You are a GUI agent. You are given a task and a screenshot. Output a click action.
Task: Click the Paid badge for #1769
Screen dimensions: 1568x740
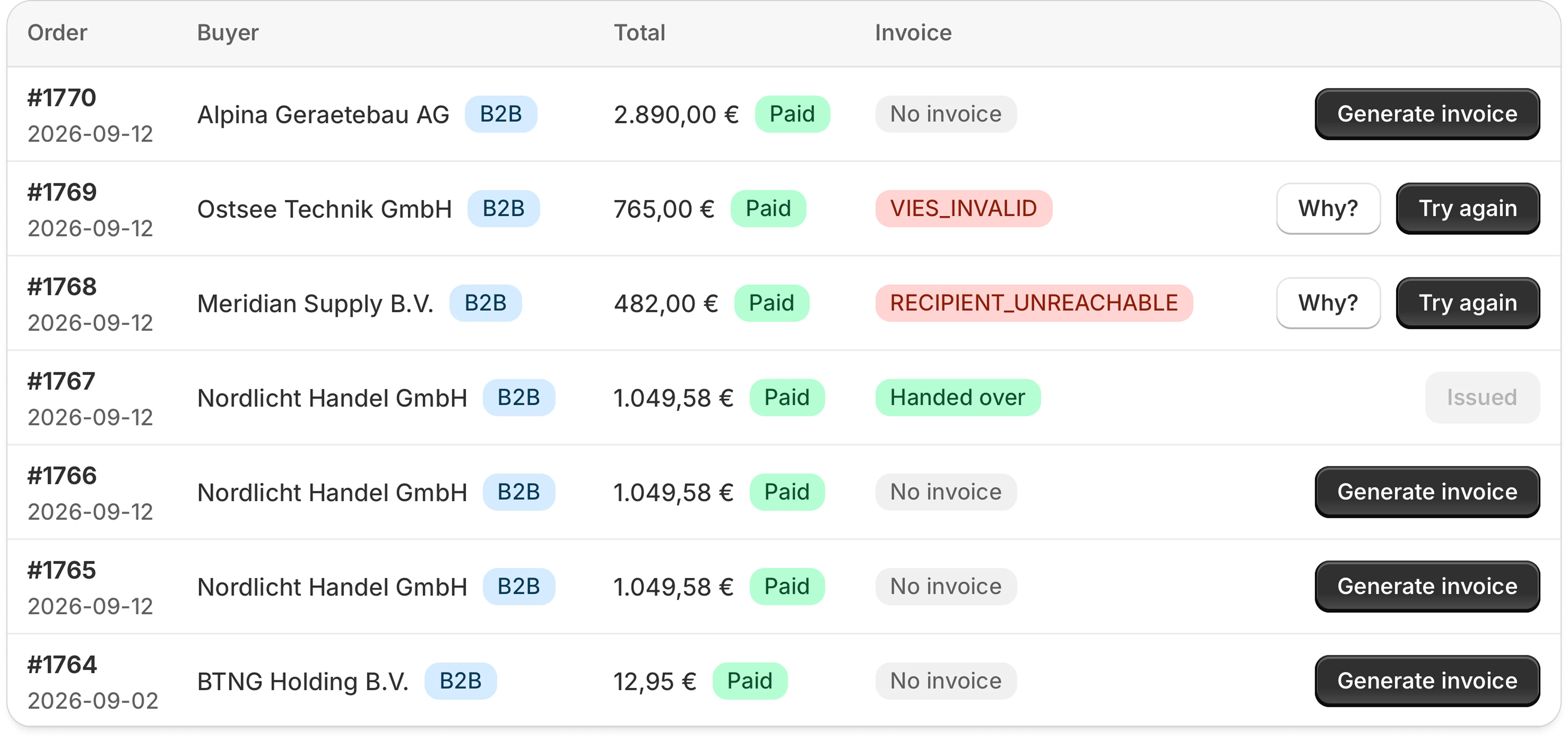tap(768, 208)
